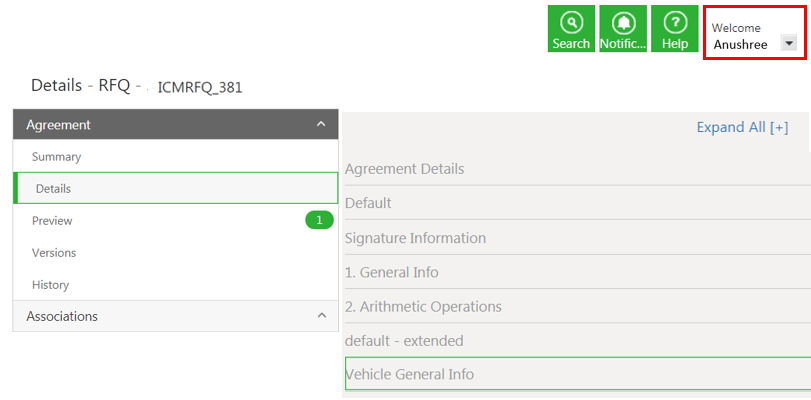This screenshot has height=400, width=811.
Task: Collapse the Associations panel chevron
Action: click(320, 316)
